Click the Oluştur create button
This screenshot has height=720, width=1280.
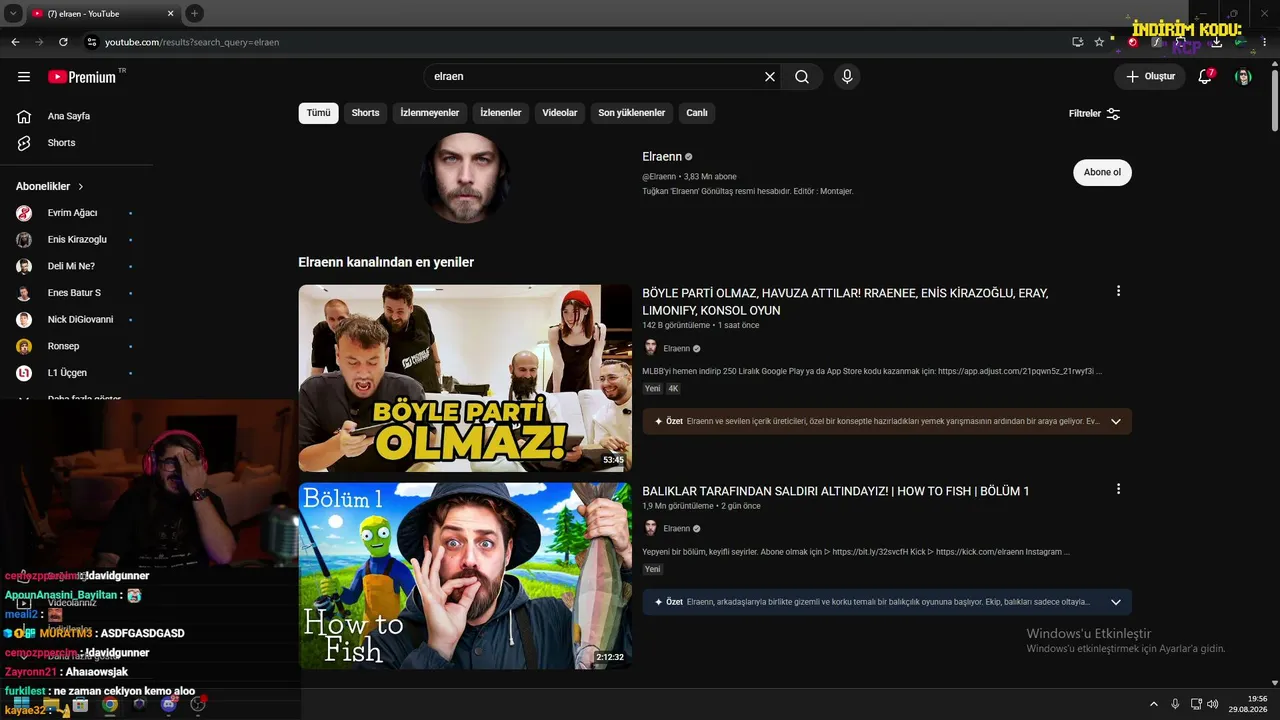1150,77
